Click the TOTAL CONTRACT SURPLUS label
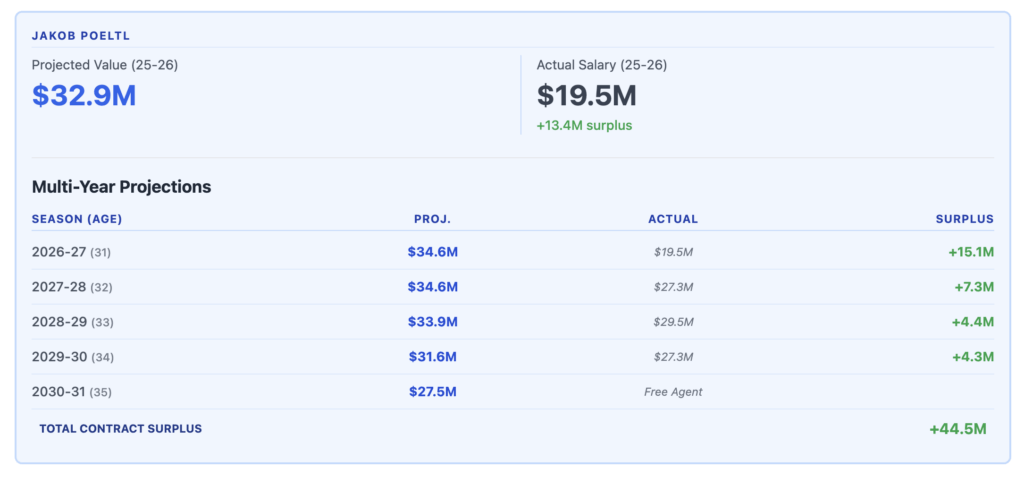This screenshot has height=477, width=1024. coord(120,429)
